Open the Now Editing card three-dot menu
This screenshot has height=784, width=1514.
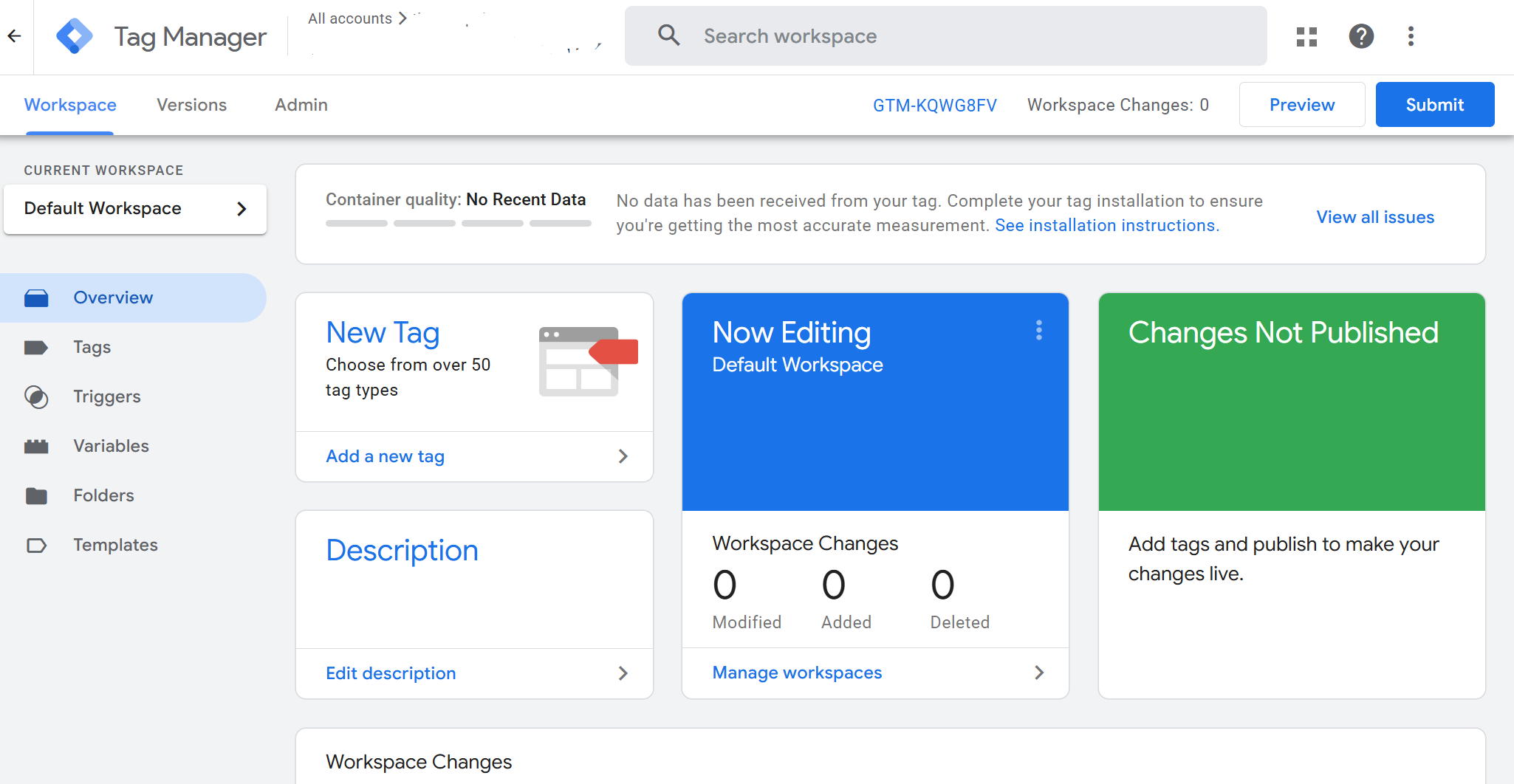(1038, 330)
